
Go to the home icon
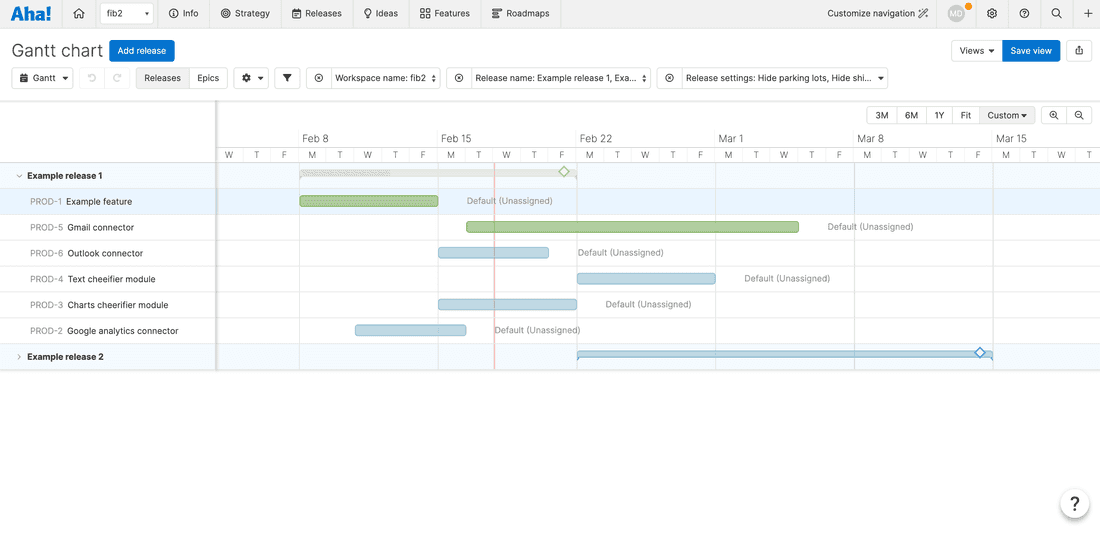(x=79, y=13)
